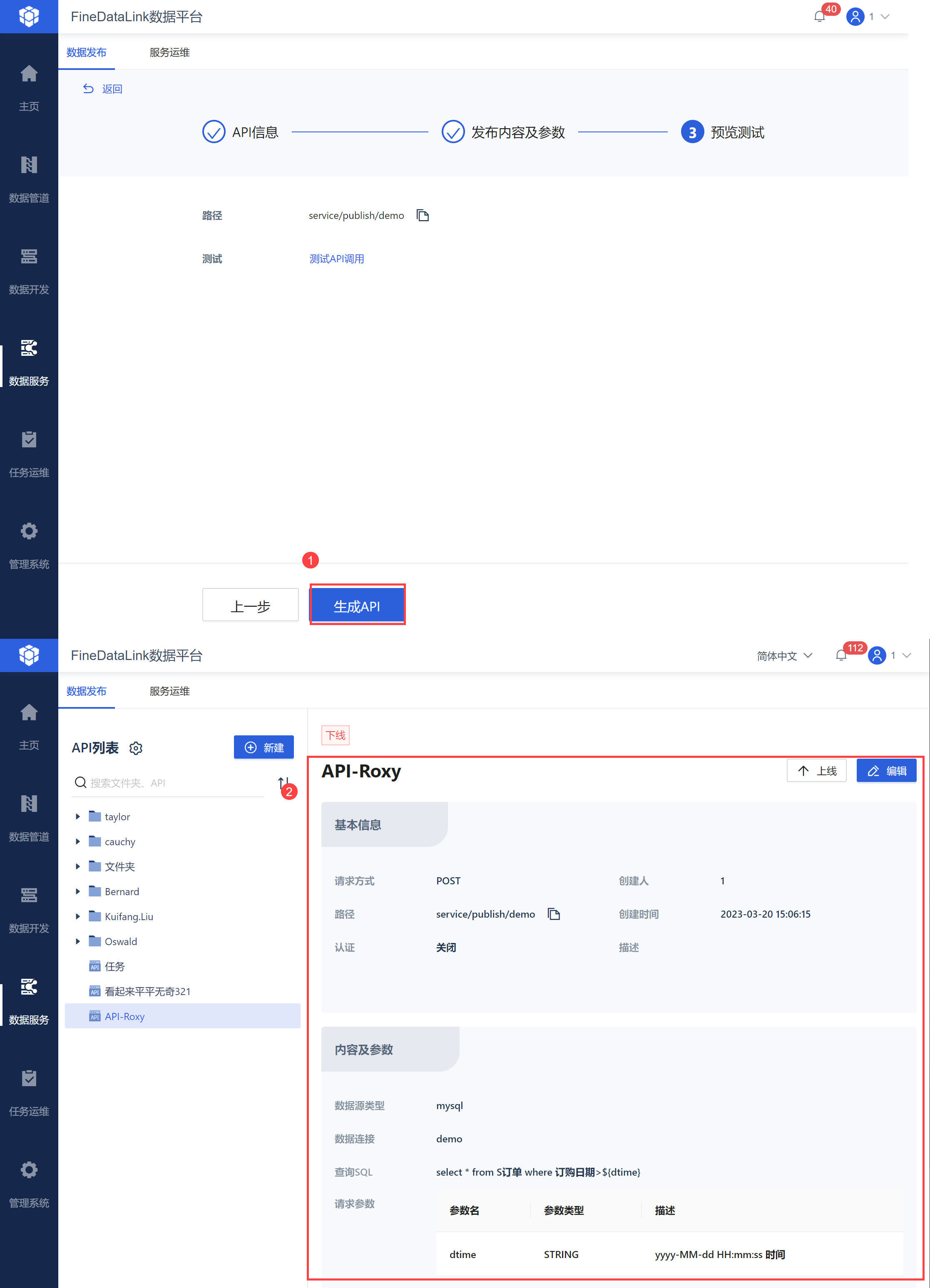Click the 生成API button
This screenshot has height=1288, width=930.
tap(357, 606)
